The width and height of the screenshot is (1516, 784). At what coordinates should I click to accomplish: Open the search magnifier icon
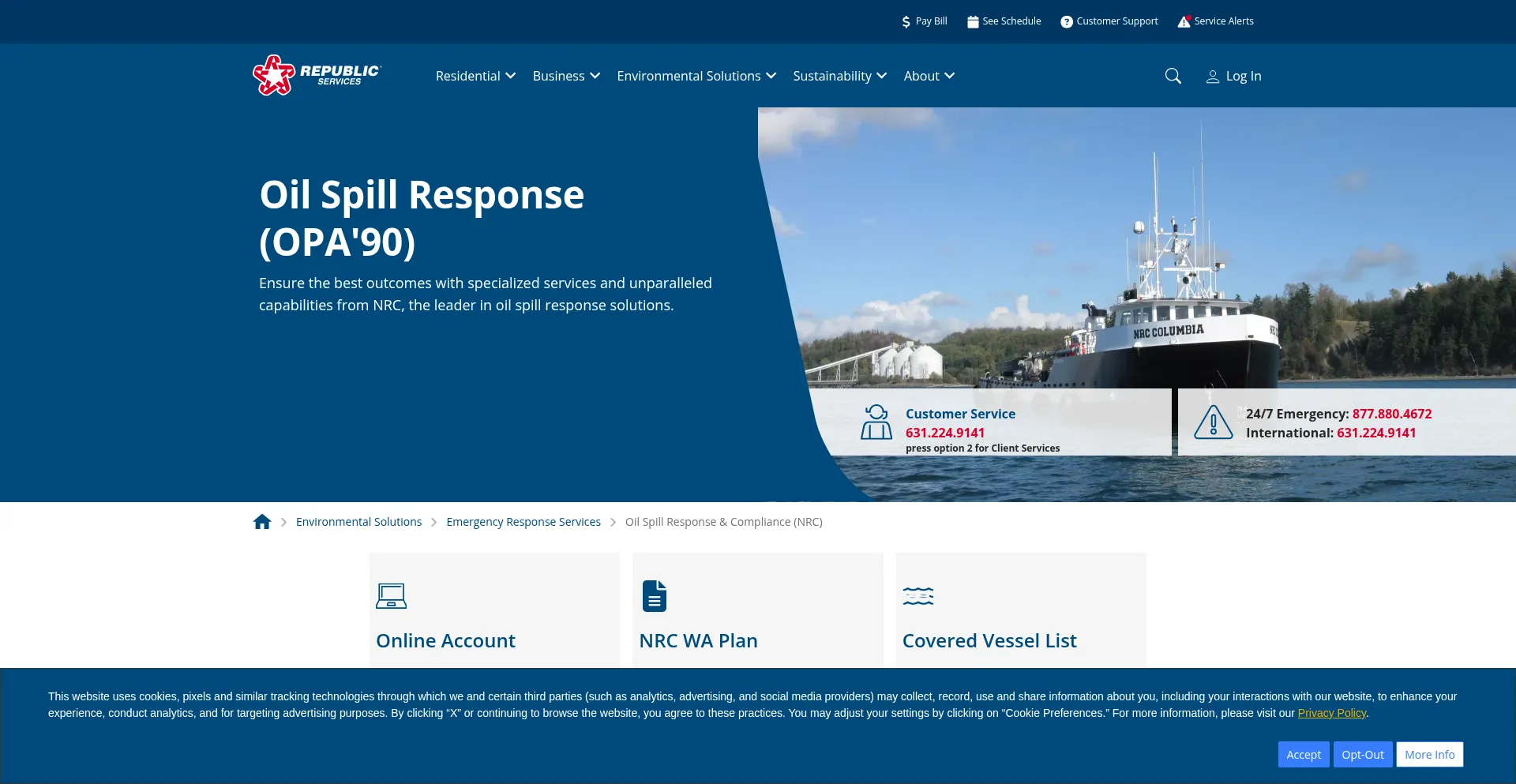point(1173,76)
